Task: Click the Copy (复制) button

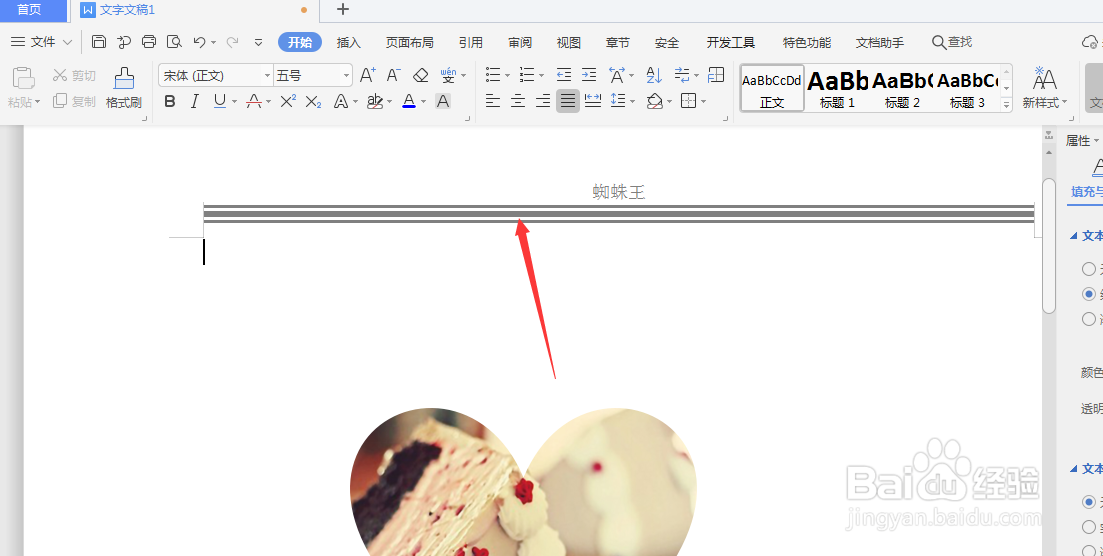Action: [x=74, y=101]
